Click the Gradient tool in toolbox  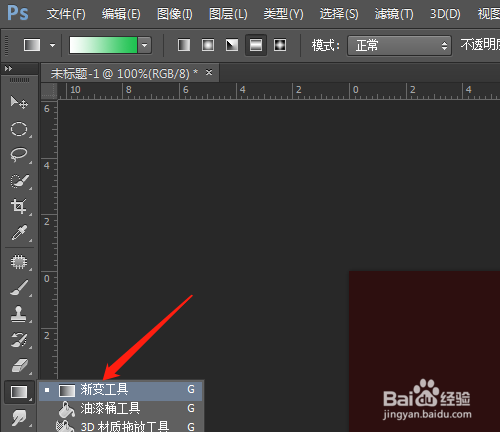[x=19, y=392]
